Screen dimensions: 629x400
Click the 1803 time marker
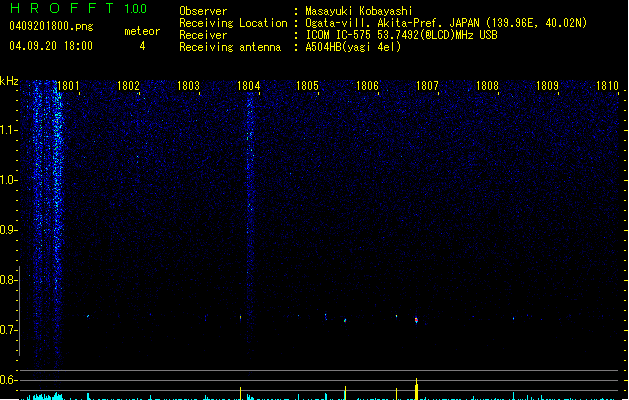click(x=188, y=86)
